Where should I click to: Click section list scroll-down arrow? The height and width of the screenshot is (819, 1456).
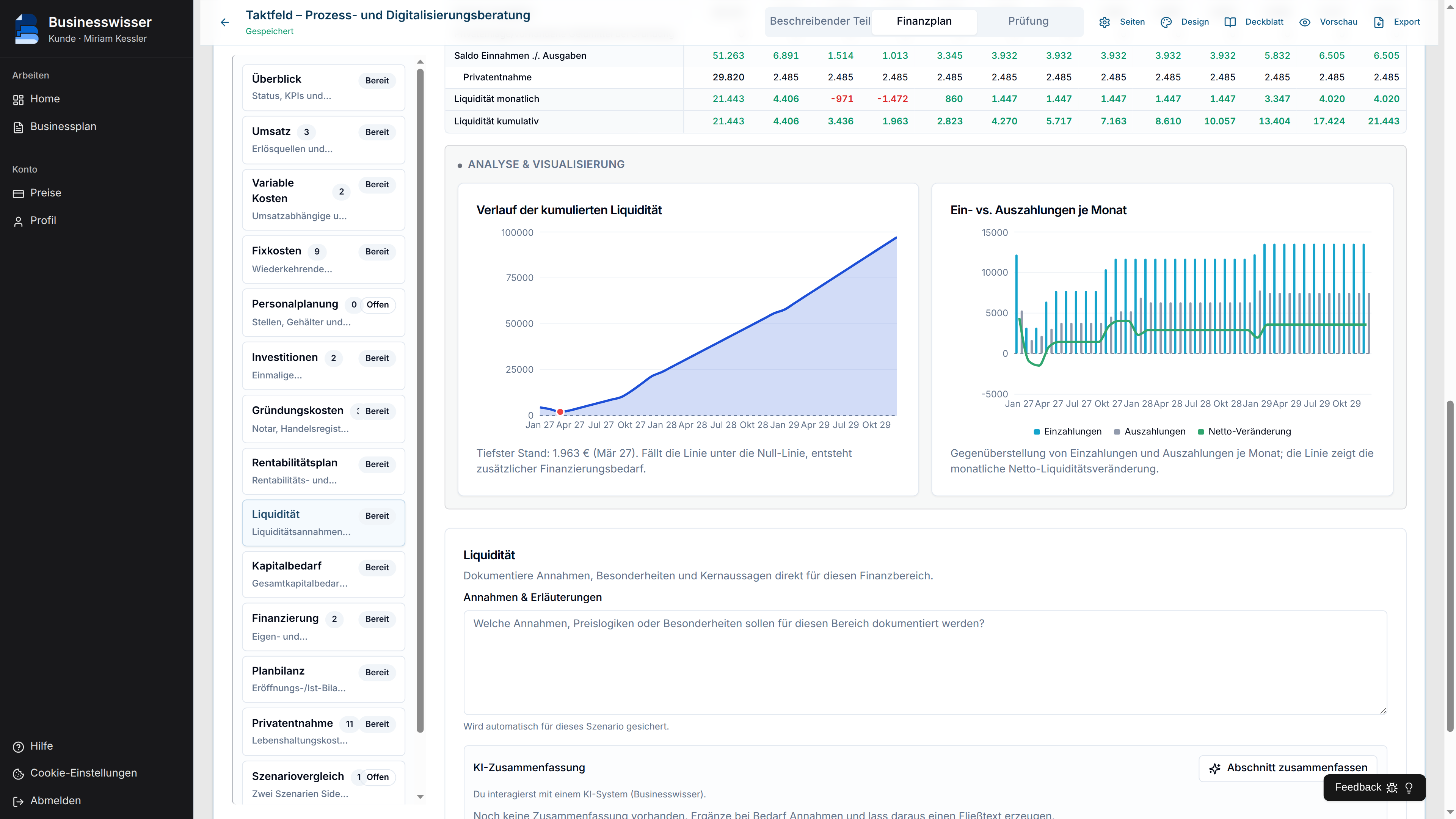(420, 797)
